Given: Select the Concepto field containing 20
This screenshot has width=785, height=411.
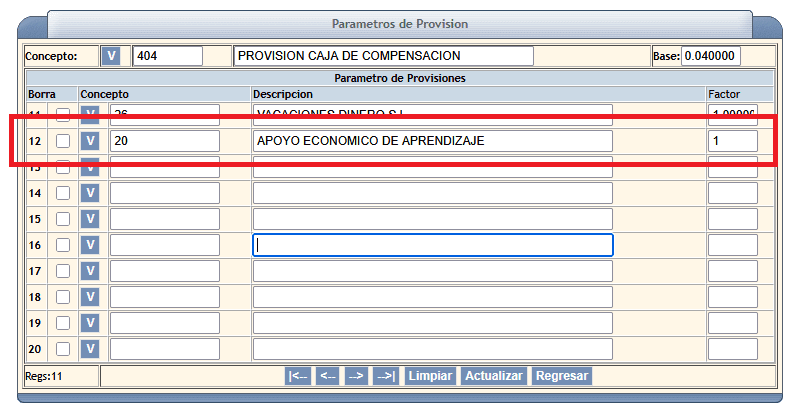Looking at the screenshot, I should point(164,141).
